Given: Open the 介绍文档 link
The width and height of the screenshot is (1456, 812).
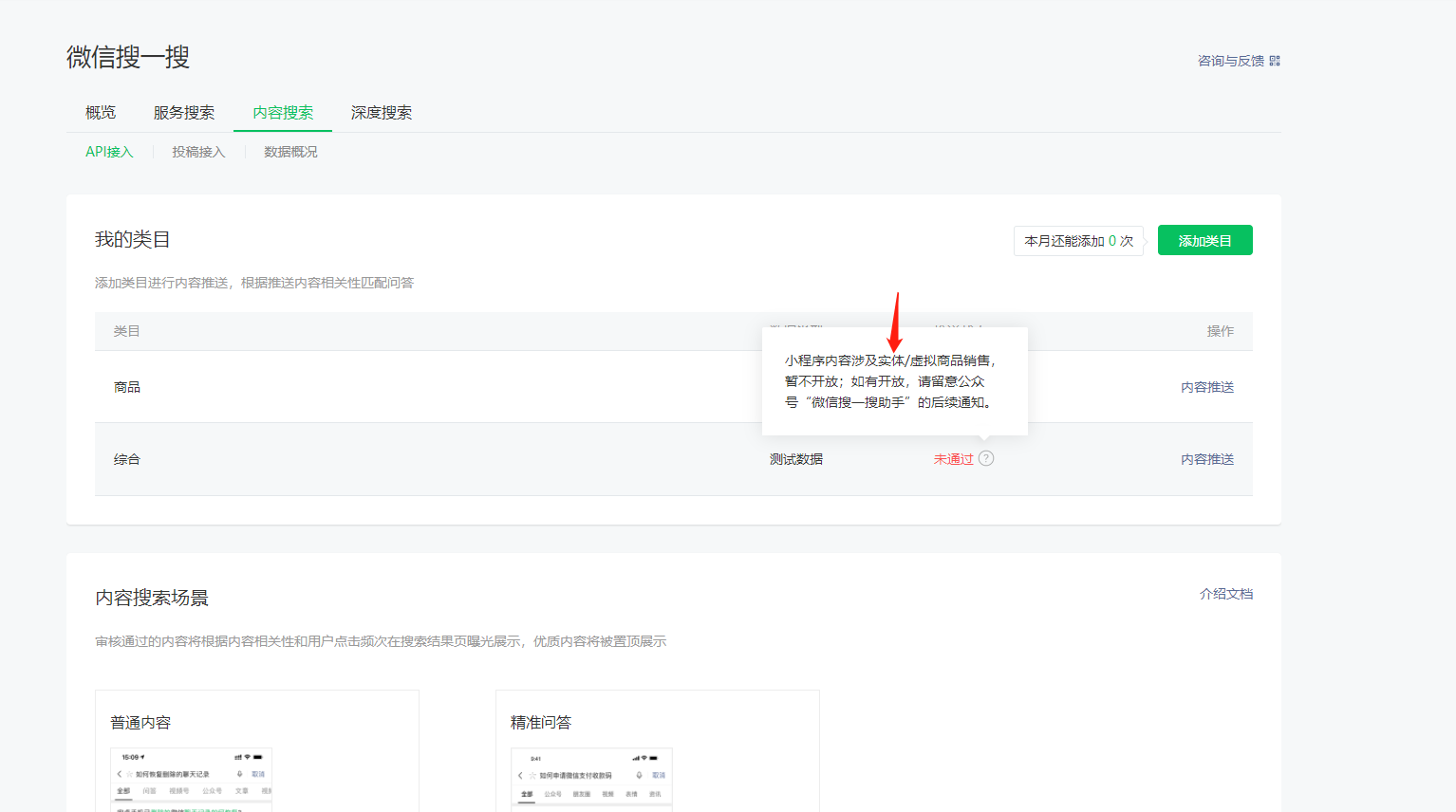Looking at the screenshot, I should (x=1226, y=594).
